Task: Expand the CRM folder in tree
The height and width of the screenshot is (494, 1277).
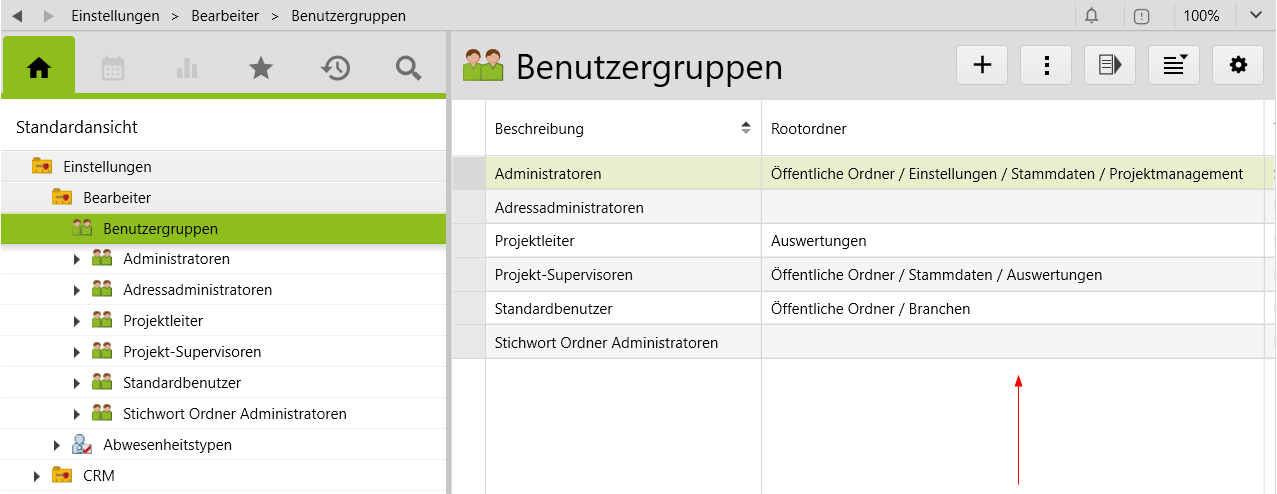Action: pyautogui.click(x=37, y=476)
